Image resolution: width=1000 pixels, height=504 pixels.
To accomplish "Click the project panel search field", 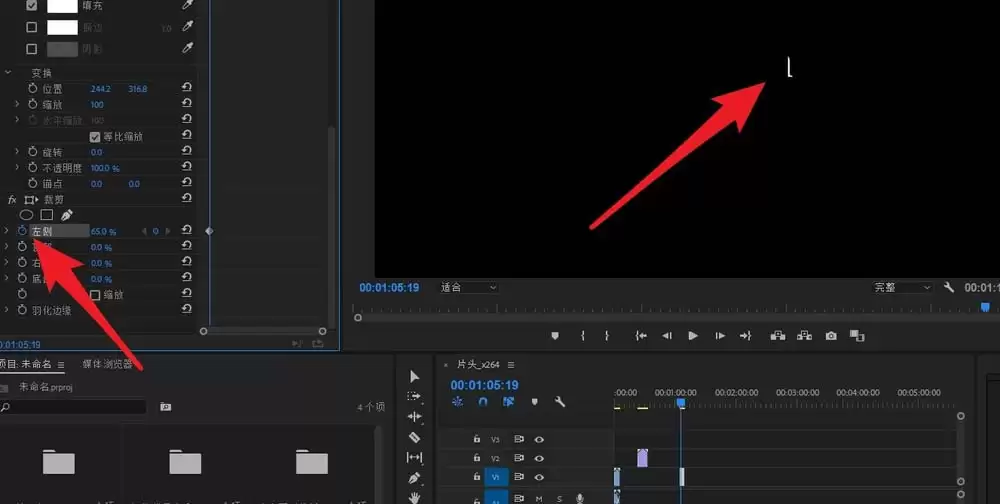I will 75,407.
